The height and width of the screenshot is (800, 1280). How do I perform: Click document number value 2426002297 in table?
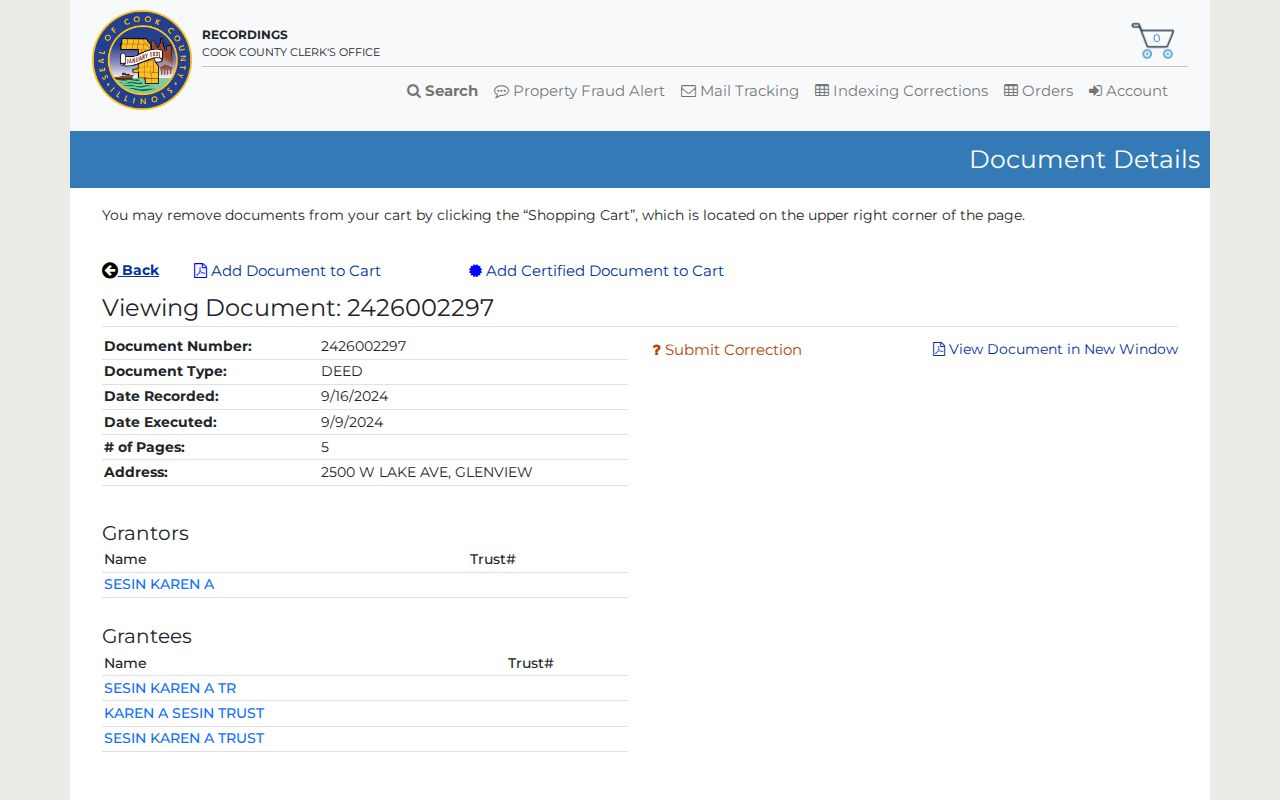click(x=363, y=346)
